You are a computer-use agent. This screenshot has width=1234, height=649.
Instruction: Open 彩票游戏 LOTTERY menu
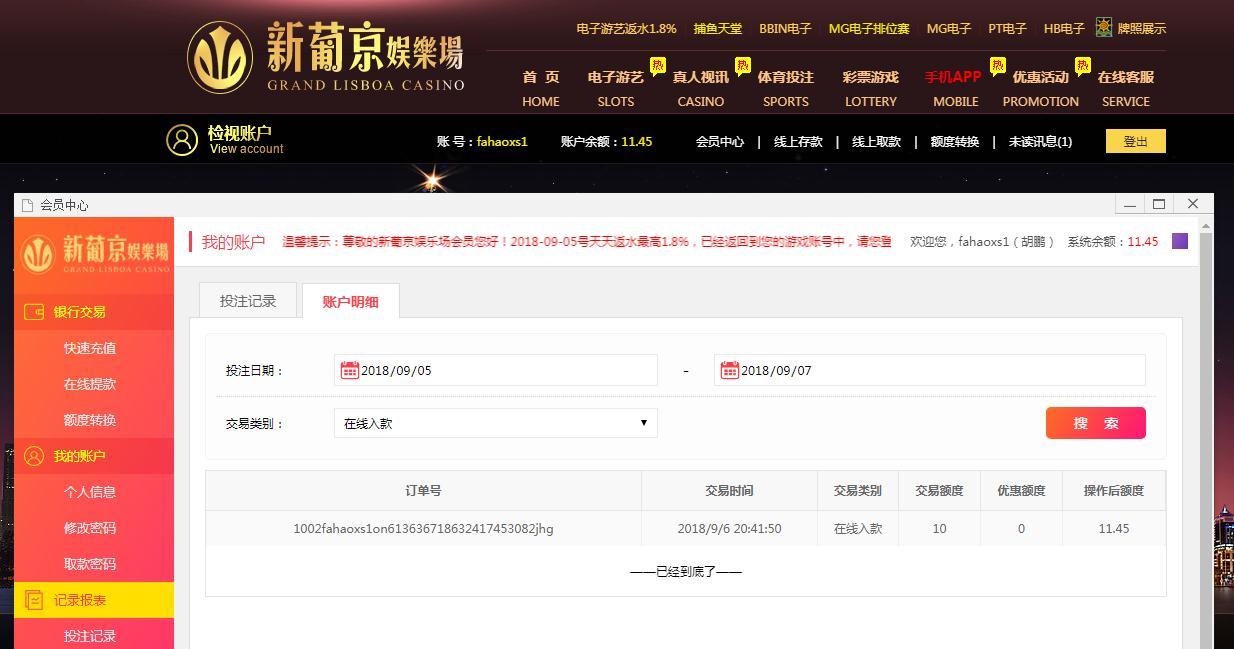(871, 88)
